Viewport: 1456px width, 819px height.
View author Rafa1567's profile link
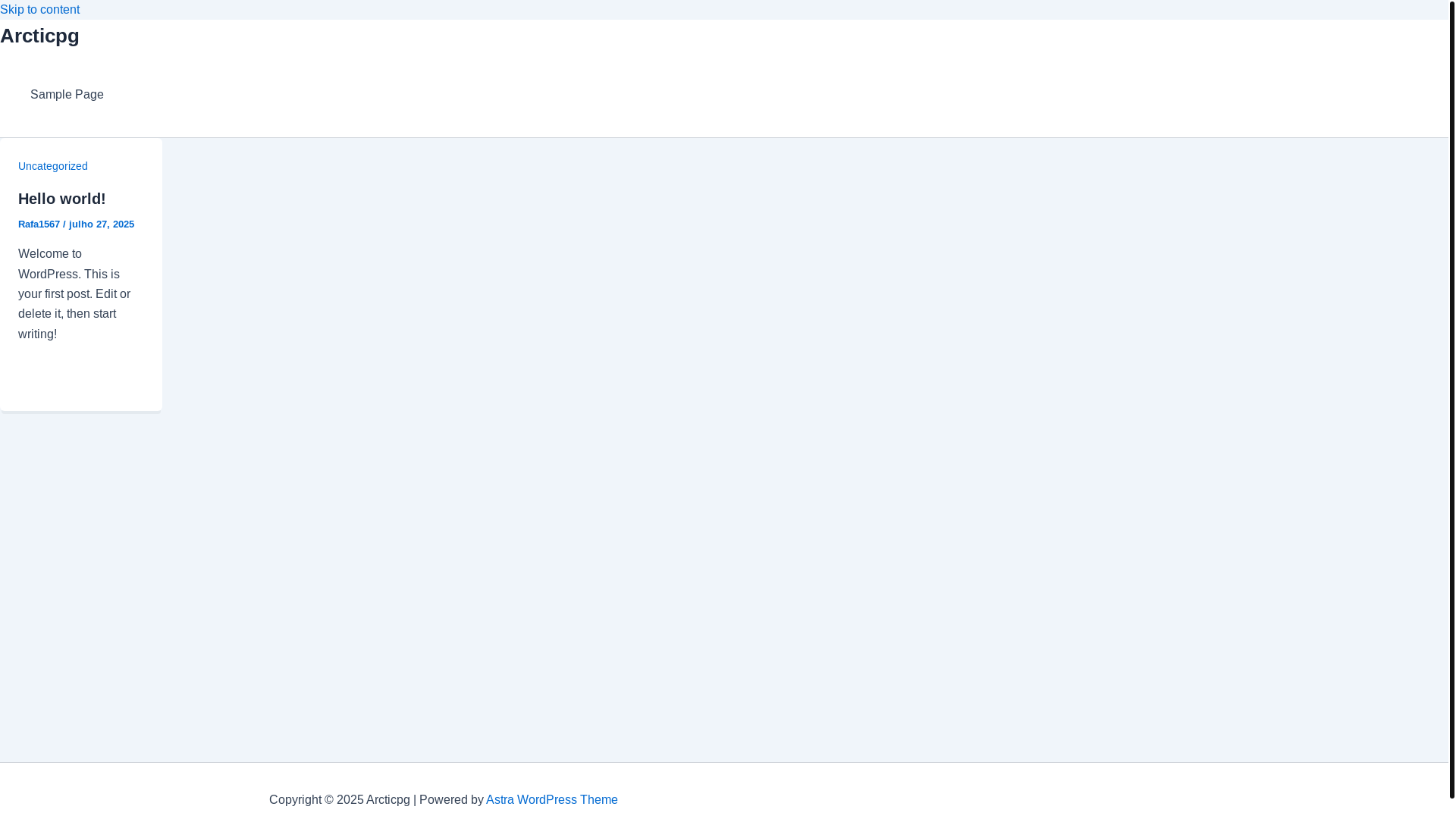point(39,224)
